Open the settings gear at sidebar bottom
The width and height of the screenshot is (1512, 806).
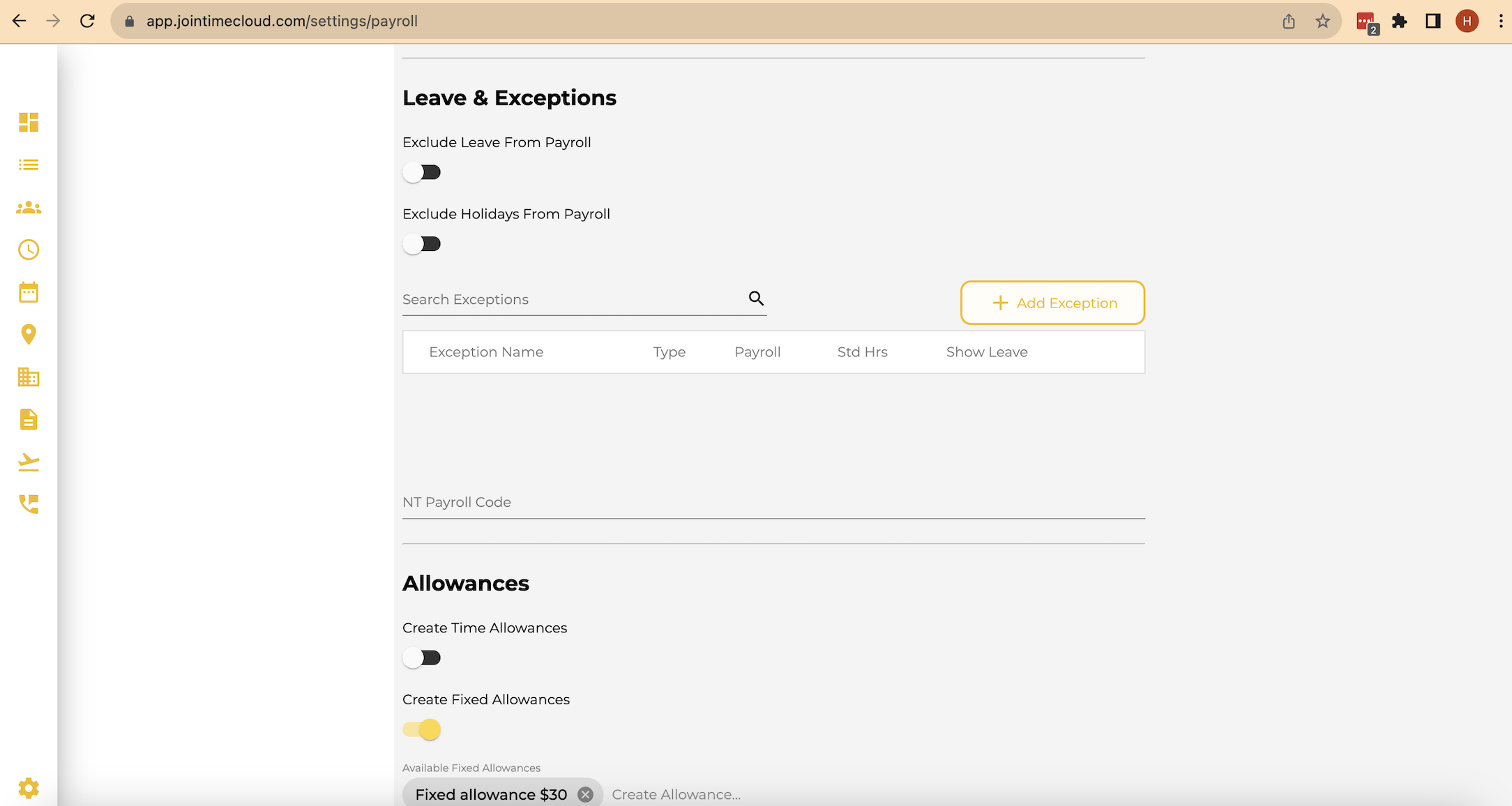[28, 788]
